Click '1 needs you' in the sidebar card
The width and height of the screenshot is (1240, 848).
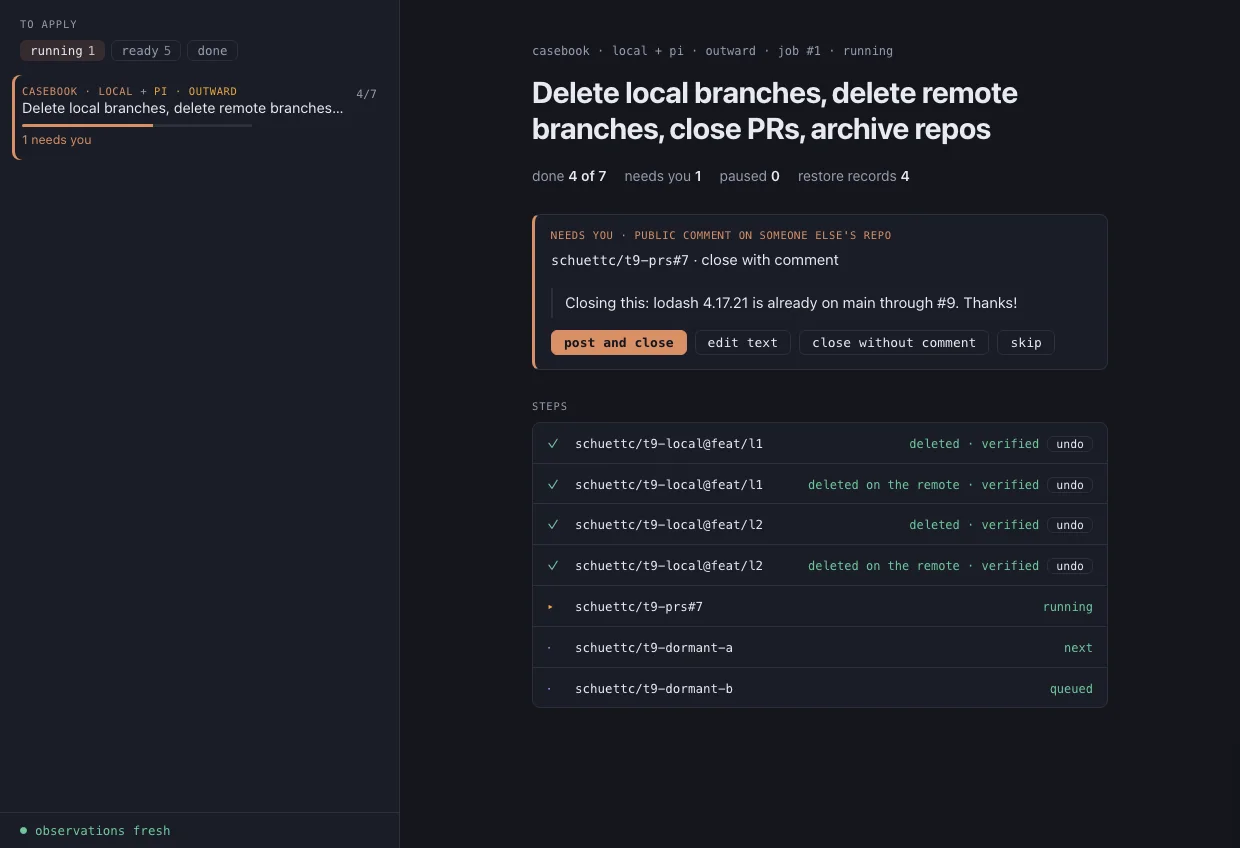(x=57, y=140)
